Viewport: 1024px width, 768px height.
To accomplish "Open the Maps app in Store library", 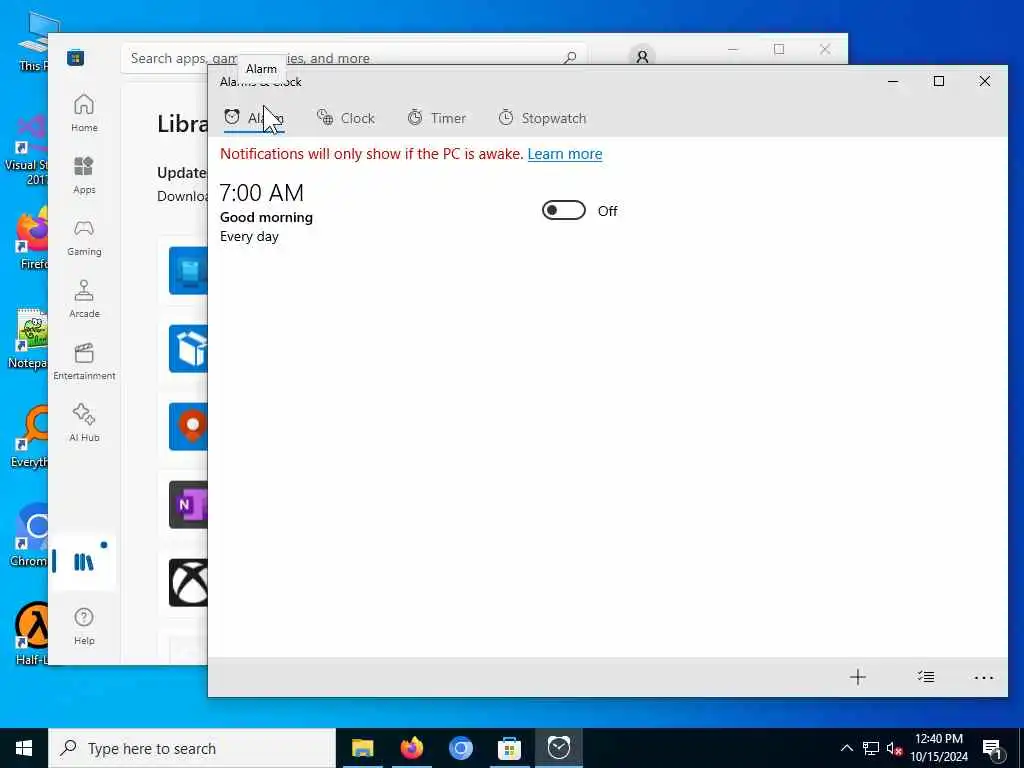I will [x=188, y=426].
